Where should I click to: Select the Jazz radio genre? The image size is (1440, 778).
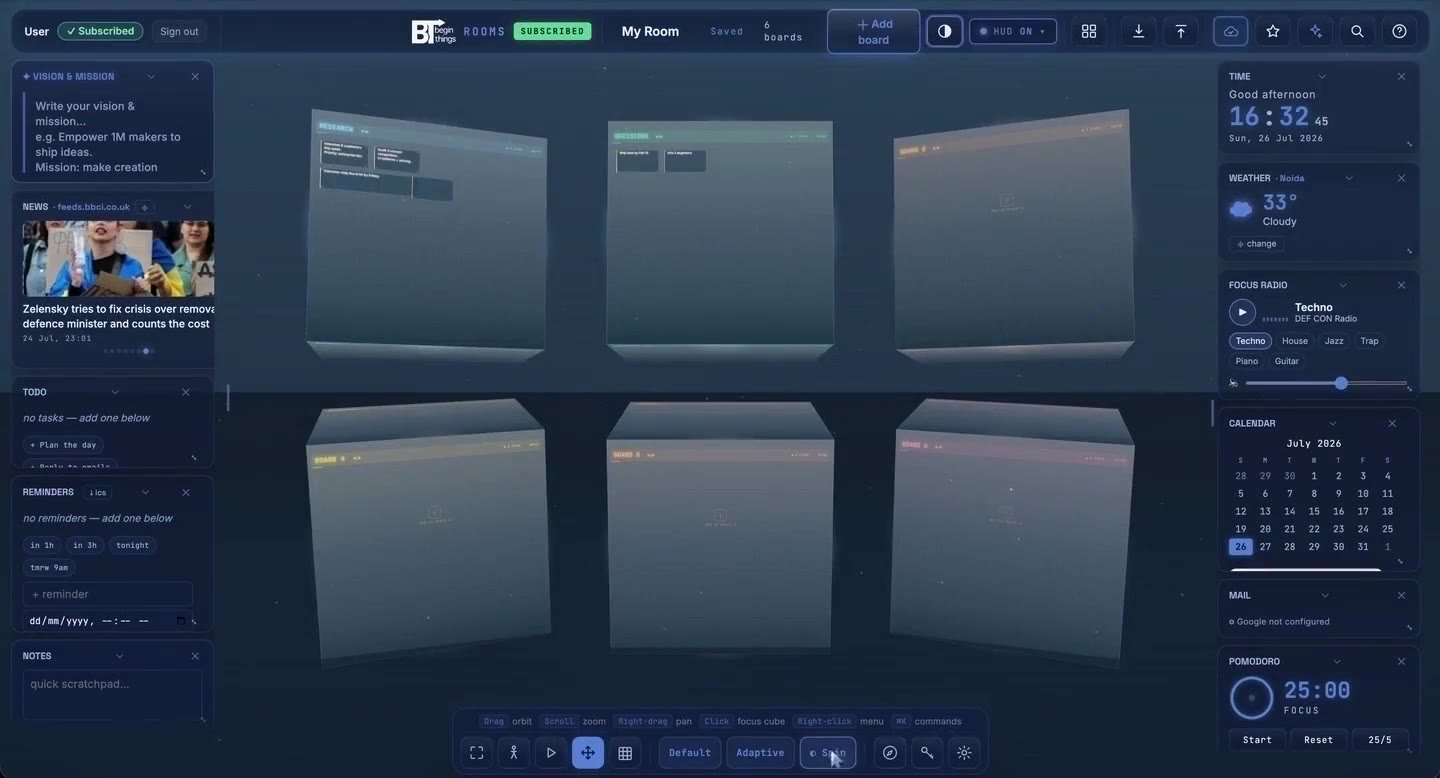point(1334,341)
